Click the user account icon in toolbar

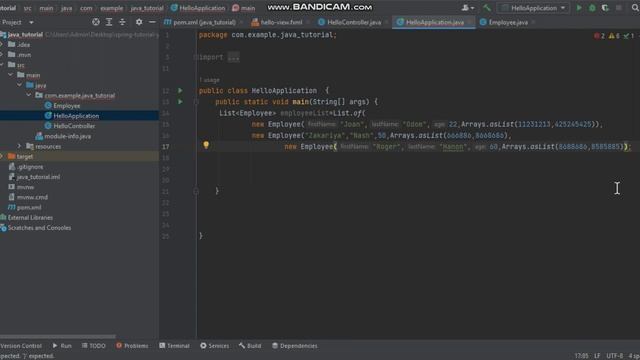[468, 8]
